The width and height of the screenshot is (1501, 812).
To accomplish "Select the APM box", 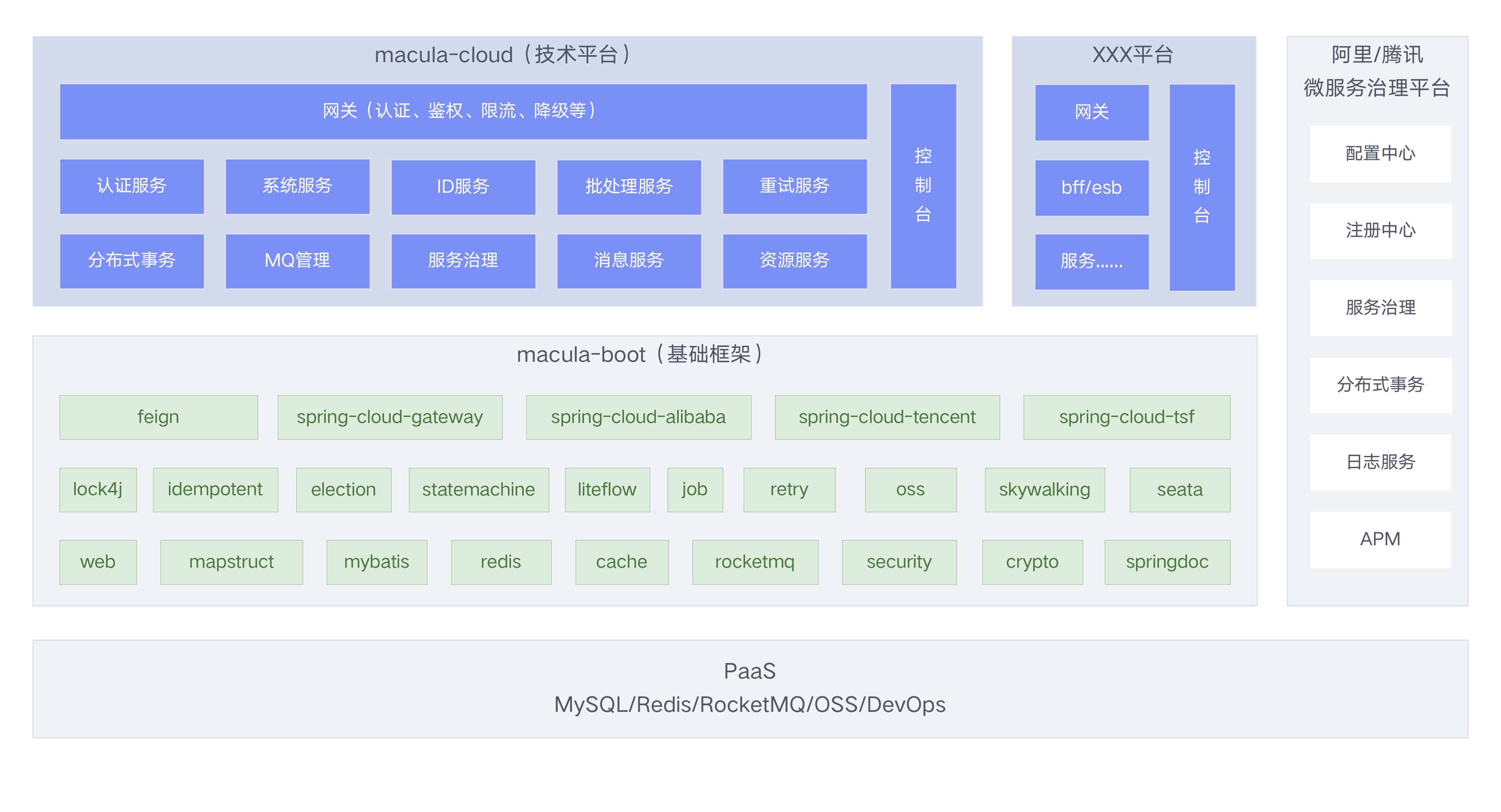I will pos(1380,540).
